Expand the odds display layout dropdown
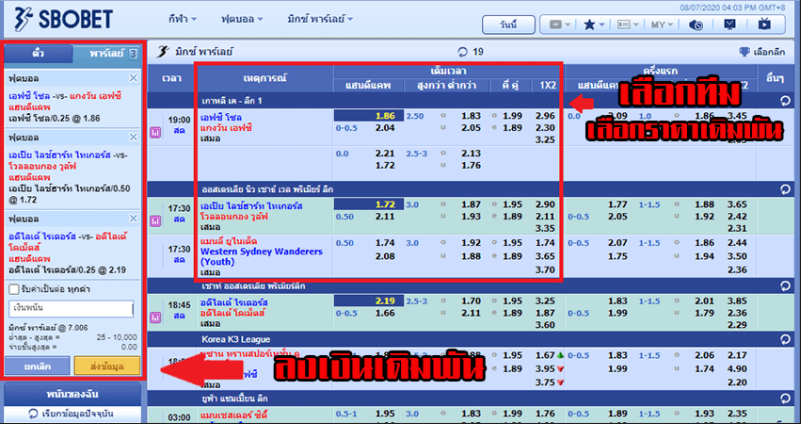This screenshot has width=801, height=424. click(628, 25)
